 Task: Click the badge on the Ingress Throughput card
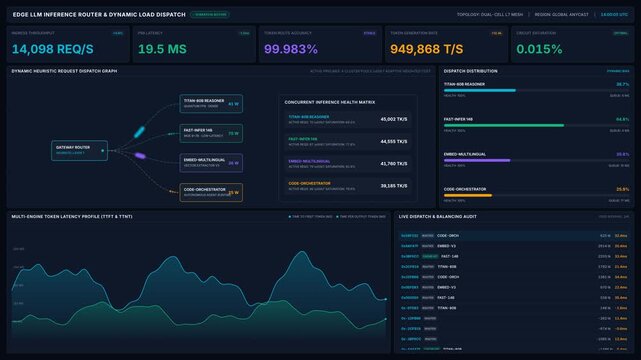click(x=118, y=33)
